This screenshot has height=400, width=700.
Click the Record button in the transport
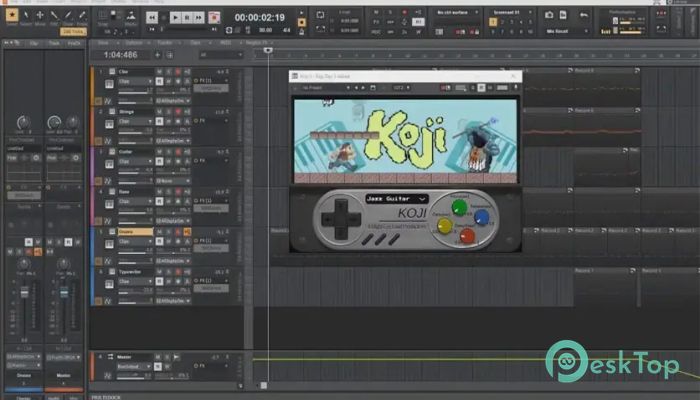click(214, 17)
